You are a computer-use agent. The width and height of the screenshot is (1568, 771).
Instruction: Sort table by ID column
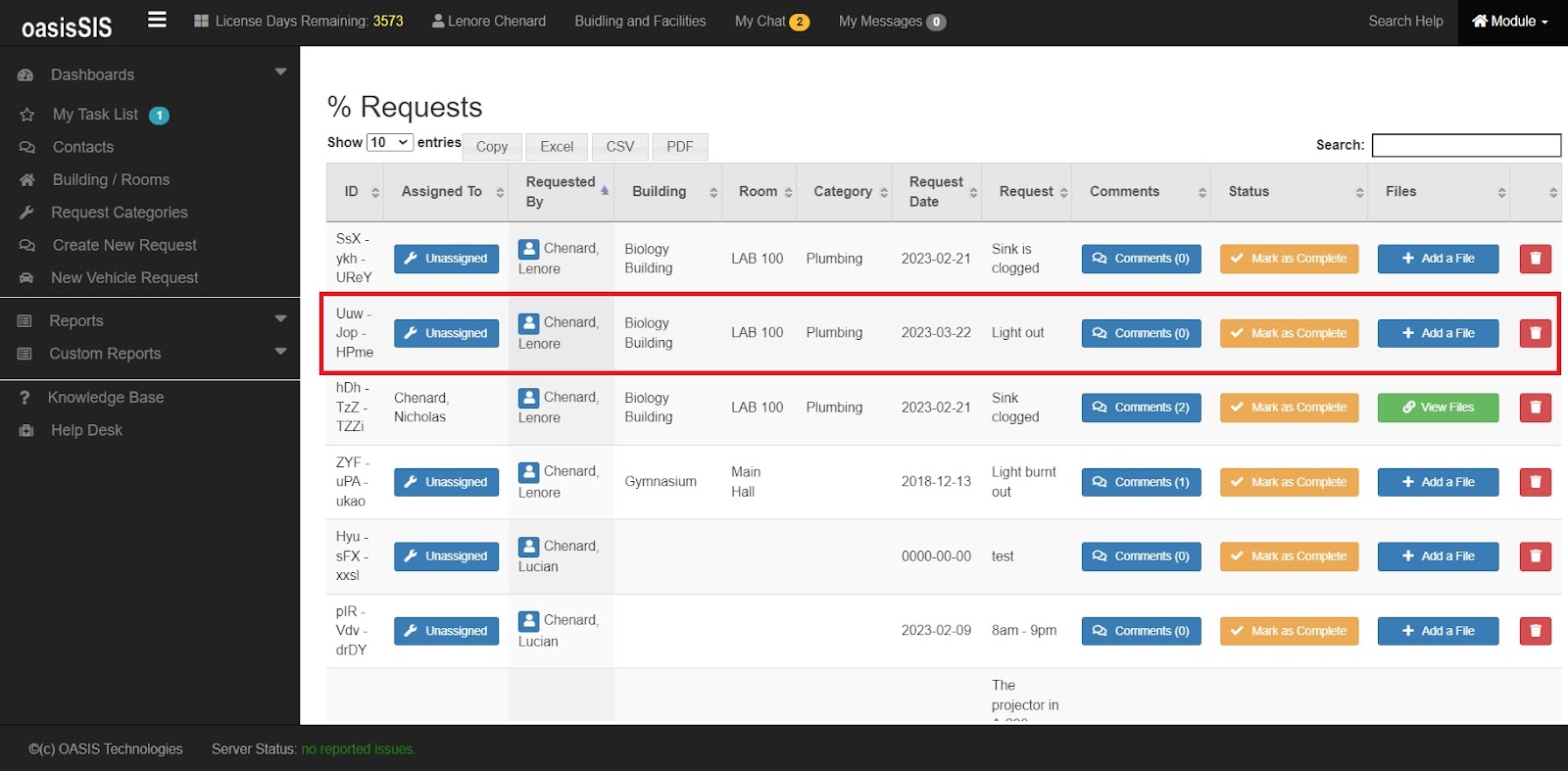coord(356,192)
